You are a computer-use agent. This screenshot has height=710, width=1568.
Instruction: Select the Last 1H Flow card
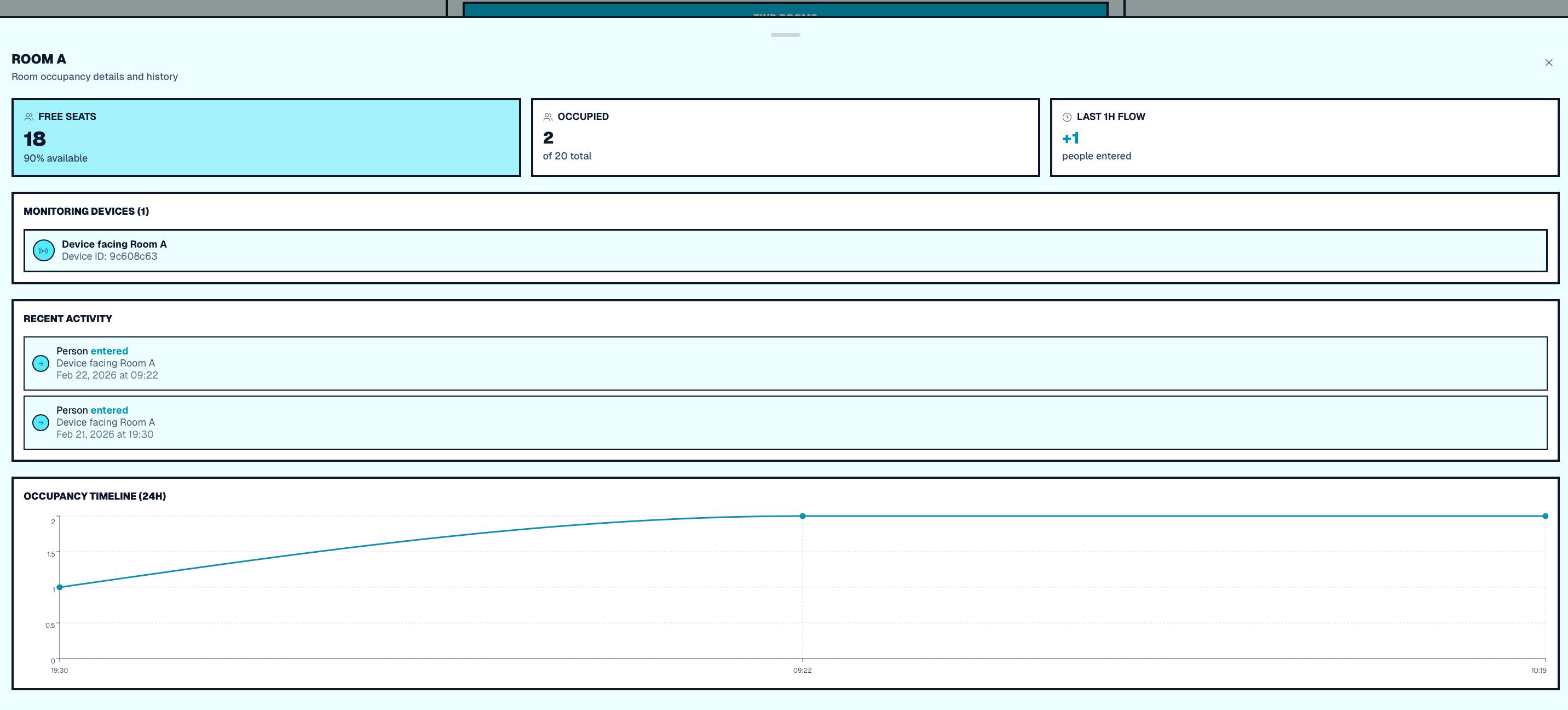click(1305, 138)
